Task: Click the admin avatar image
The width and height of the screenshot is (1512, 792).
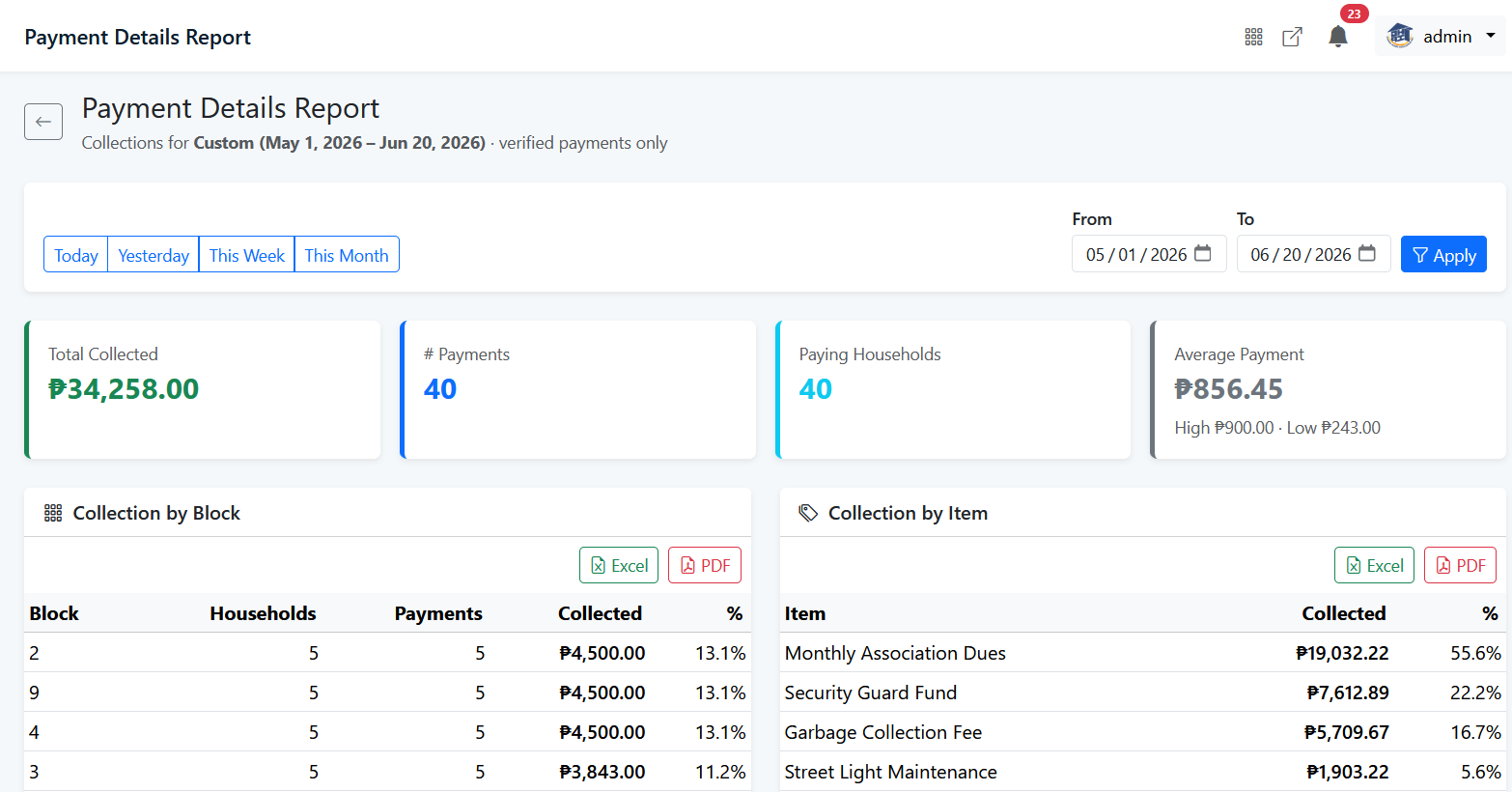Action: click(x=1399, y=36)
